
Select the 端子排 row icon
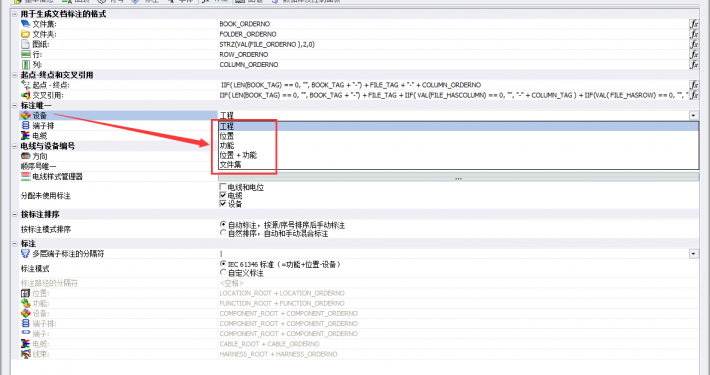(26, 125)
